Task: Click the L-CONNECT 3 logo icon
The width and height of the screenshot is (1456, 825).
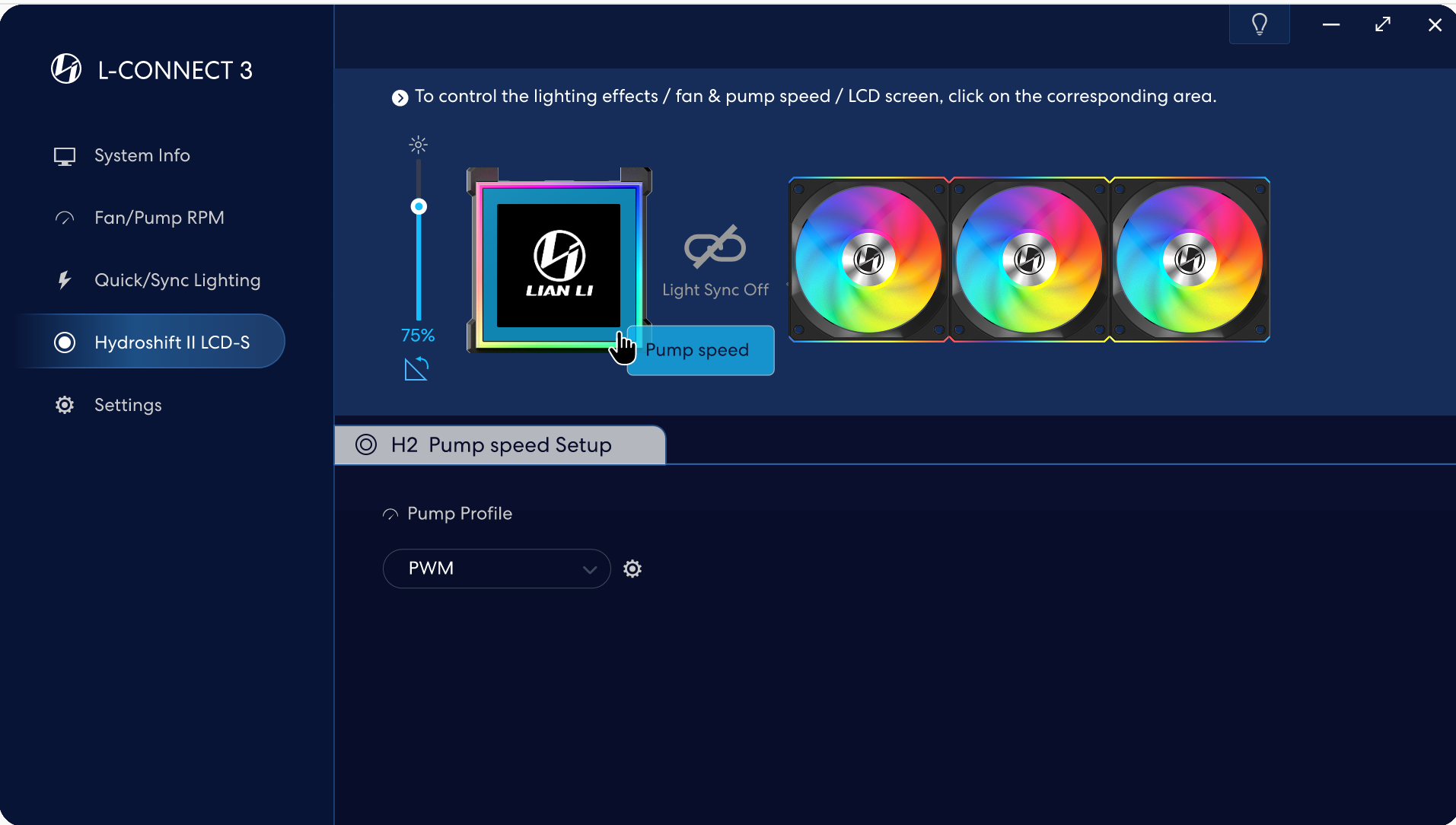Action: [x=66, y=69]
